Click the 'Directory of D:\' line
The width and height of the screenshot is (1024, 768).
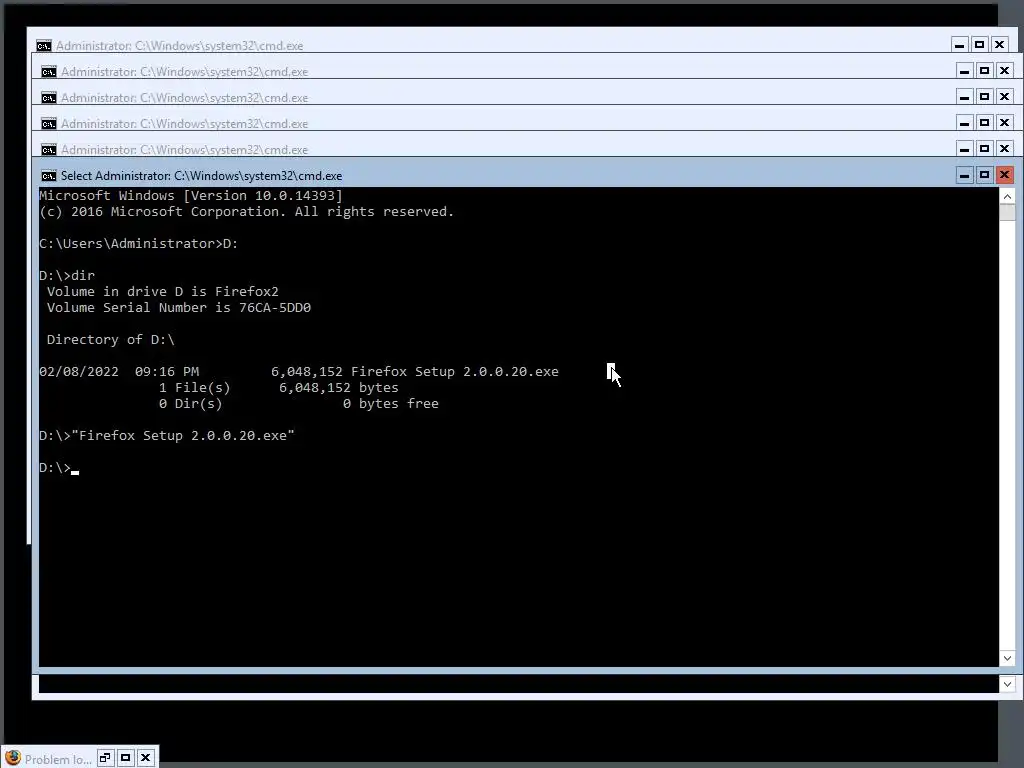(111, 340)
